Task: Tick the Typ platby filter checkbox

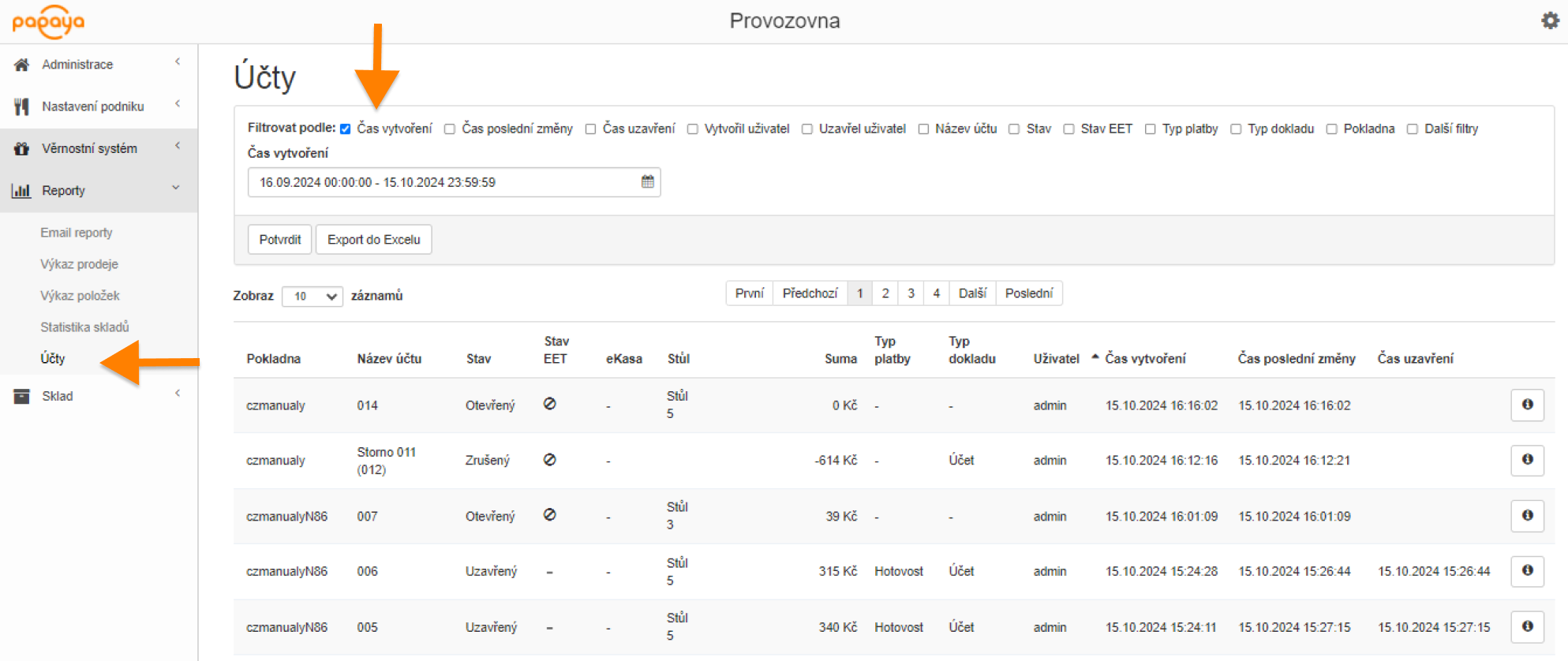Action: click(x=1150, y=129)
